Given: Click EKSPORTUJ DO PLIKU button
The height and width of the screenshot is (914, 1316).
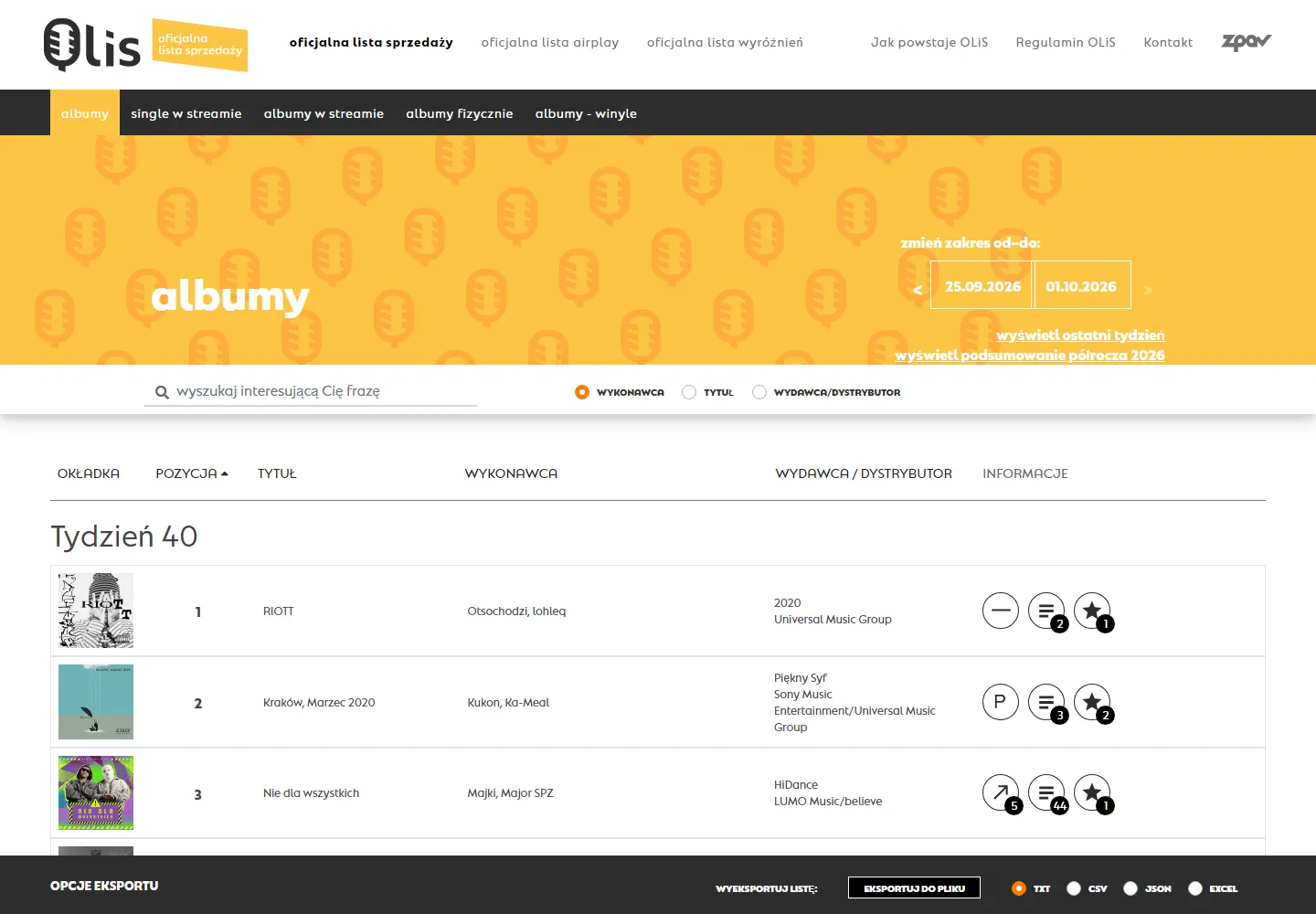Looking at the screenshot, I should tap(914, 887).
